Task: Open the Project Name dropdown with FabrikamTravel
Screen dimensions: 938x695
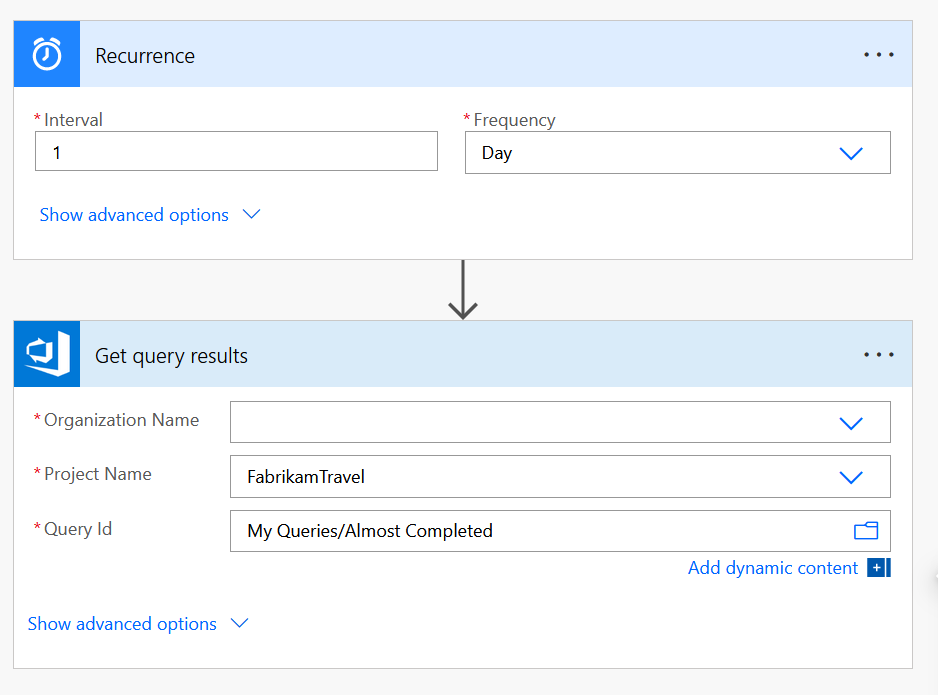Action: coord(850,477)
